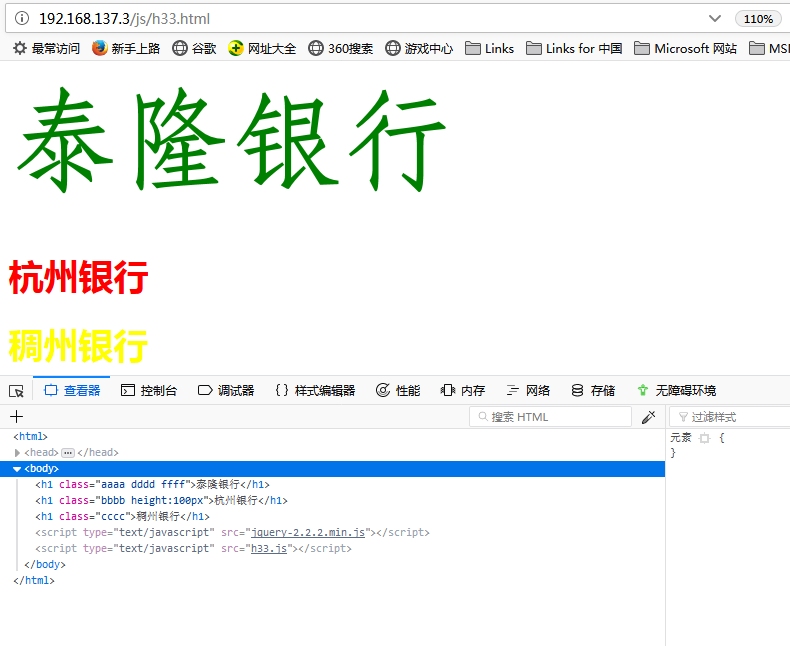This screenshot has width=790, height=646.
Task: Open the 谷歌 bookmark
Action: click(194, 48)
